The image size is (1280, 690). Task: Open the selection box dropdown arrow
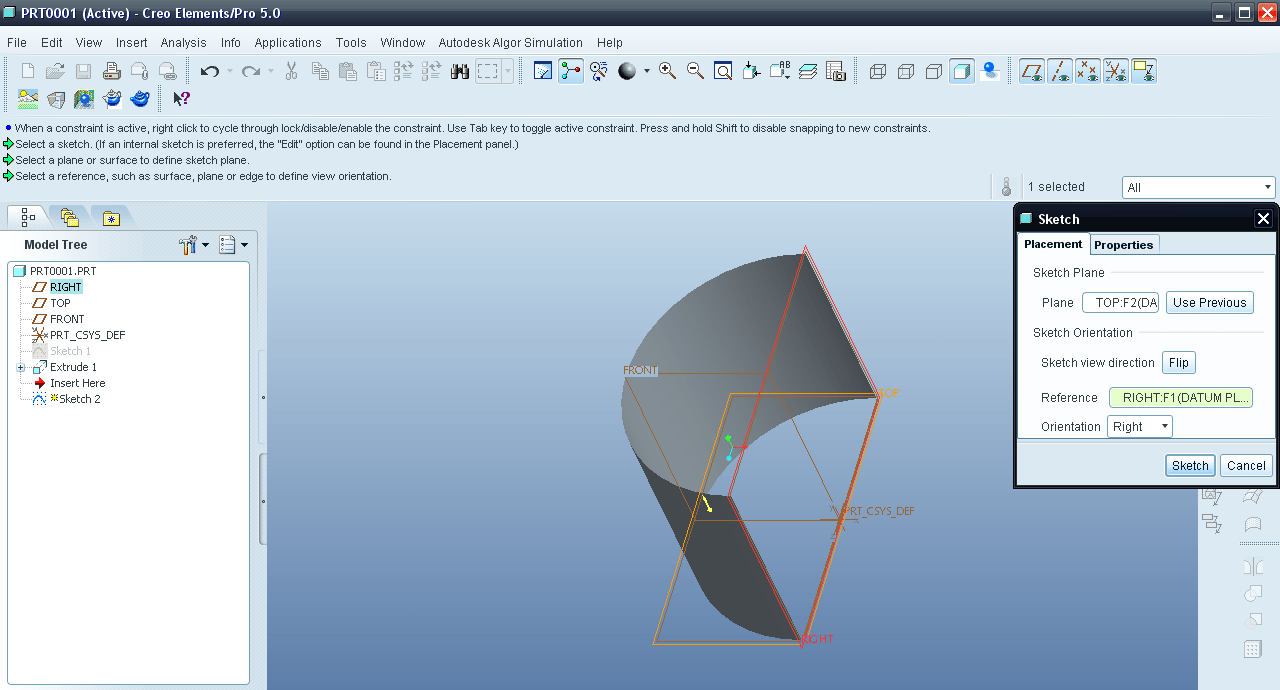[508, 71]
